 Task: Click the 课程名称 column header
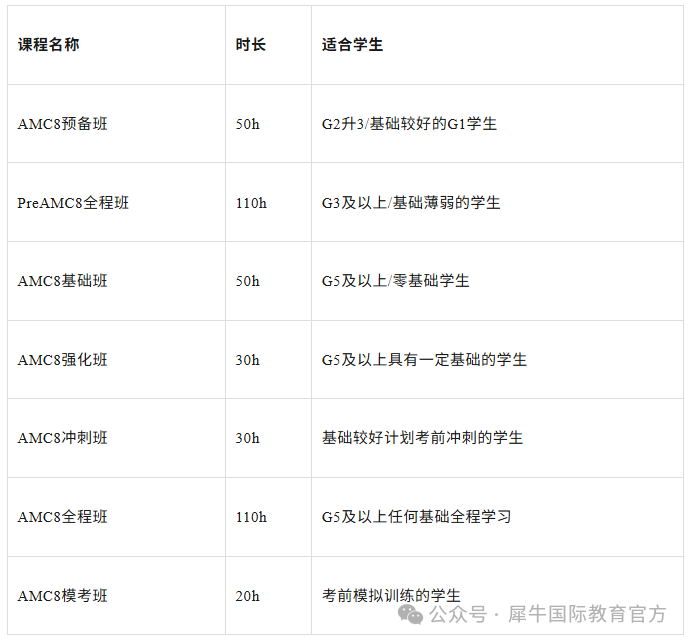[48, 44]
